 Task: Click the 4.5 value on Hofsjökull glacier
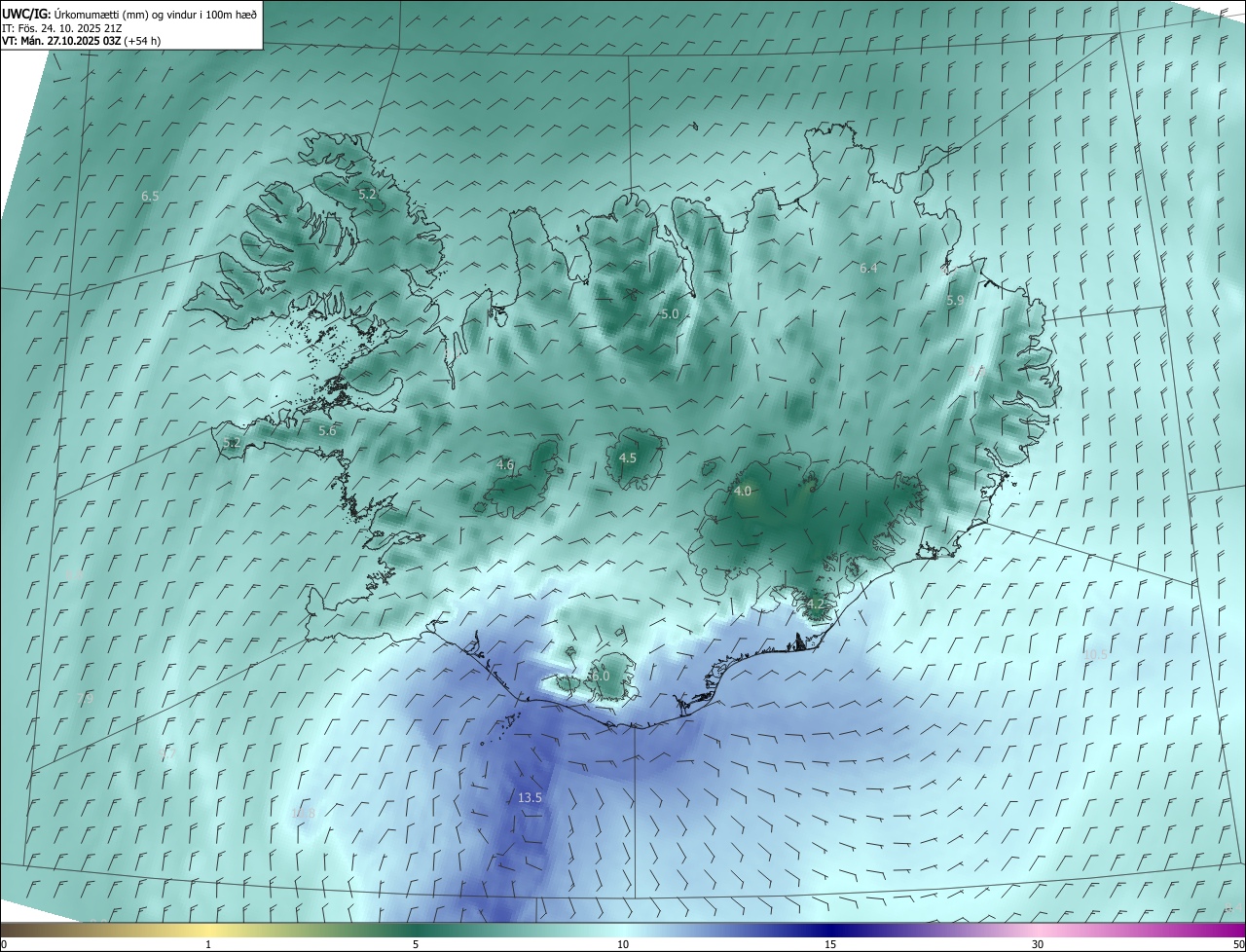coord(628,458)
